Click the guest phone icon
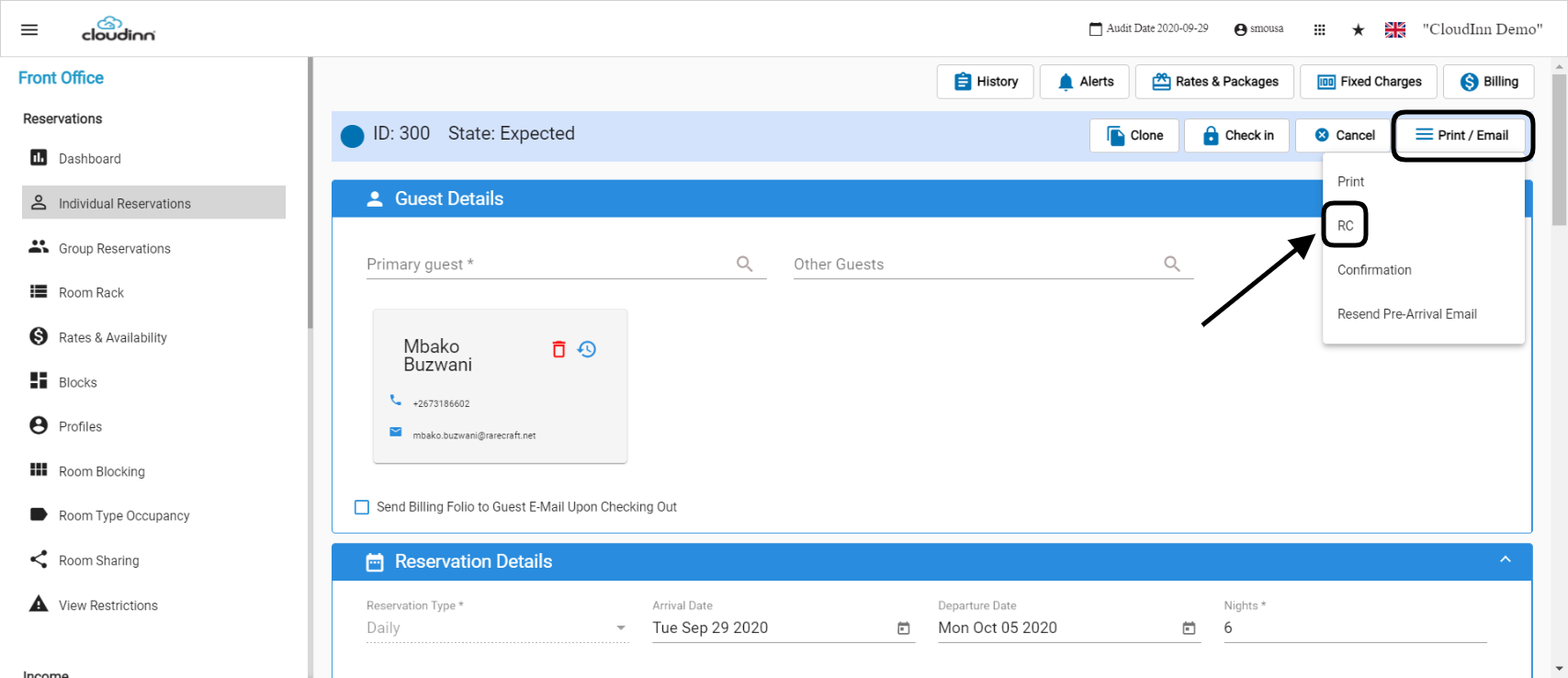The image size is (1568, 678). pyautogui.click(x=396, y=400)
